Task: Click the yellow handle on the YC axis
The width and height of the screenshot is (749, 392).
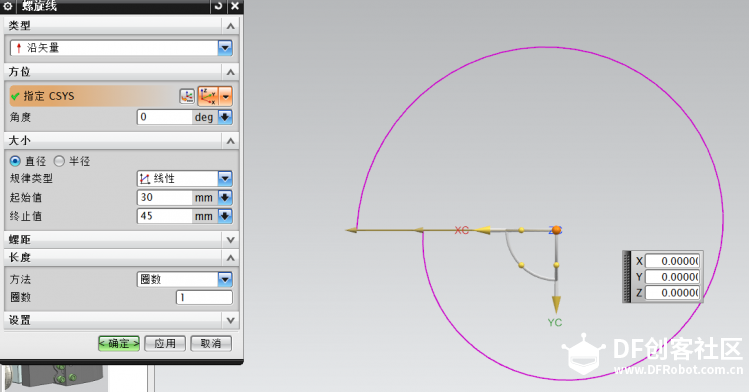Action: point(556,265)
